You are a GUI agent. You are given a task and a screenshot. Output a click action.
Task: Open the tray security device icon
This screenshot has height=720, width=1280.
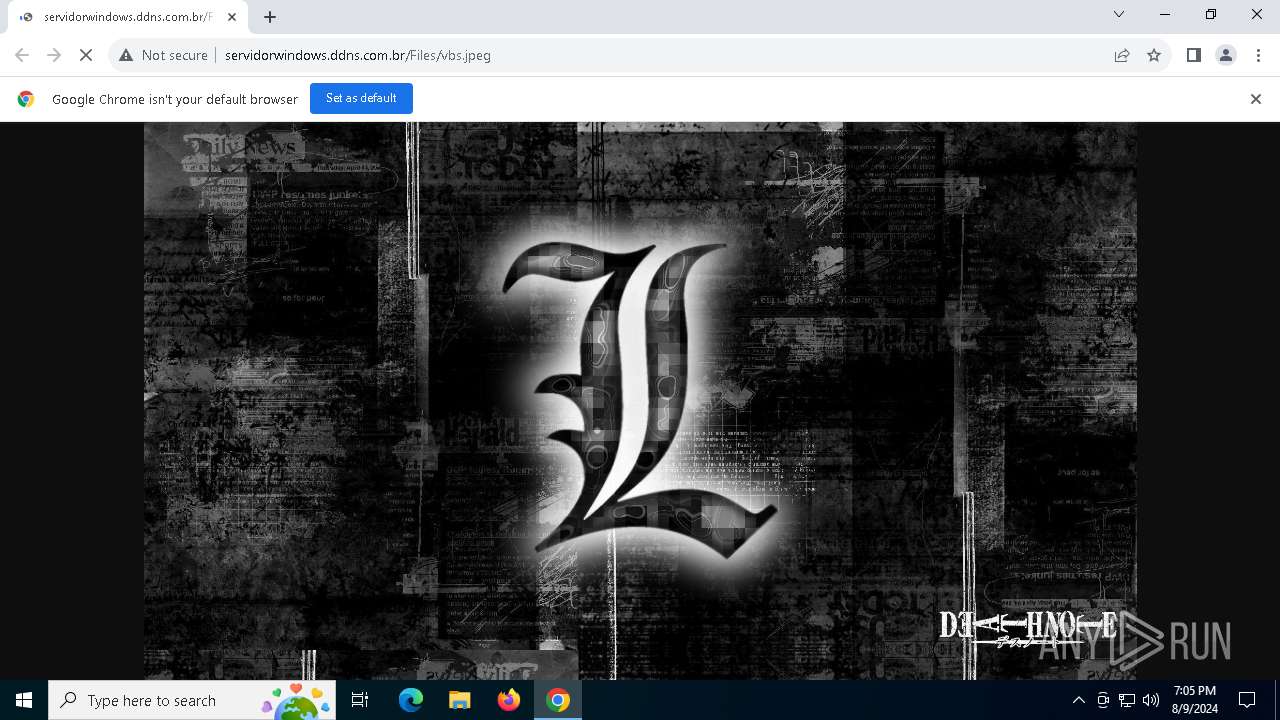click(x=1103, y=700)
